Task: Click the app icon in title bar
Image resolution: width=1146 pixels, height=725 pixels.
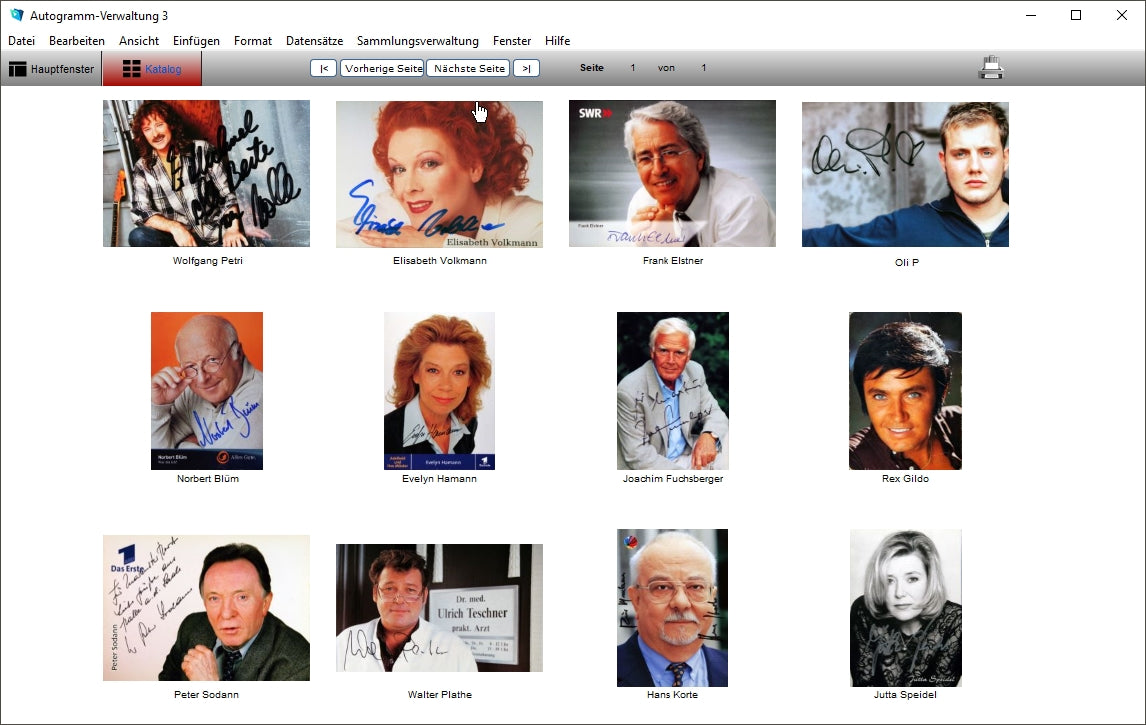Action: 16,15
